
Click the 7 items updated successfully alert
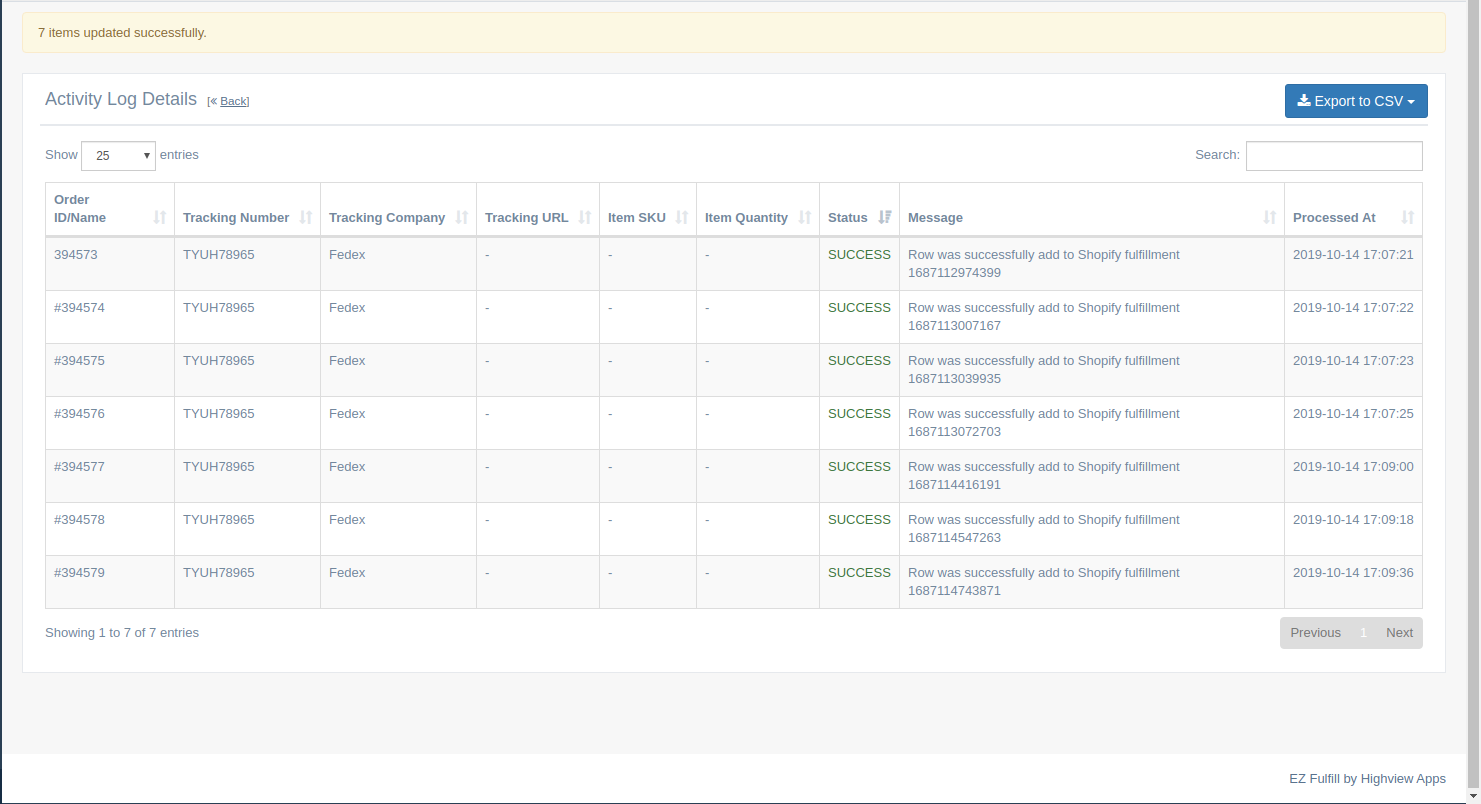point(734,33)
